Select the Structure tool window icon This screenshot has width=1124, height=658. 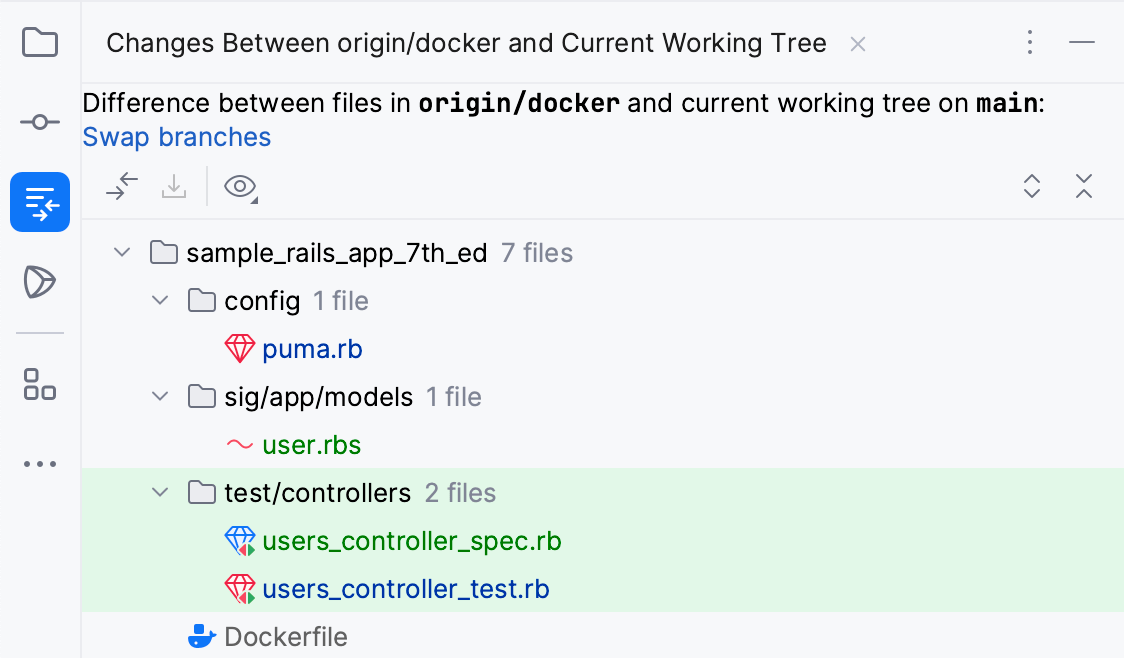pyautogui.click(x=39, y=386)
